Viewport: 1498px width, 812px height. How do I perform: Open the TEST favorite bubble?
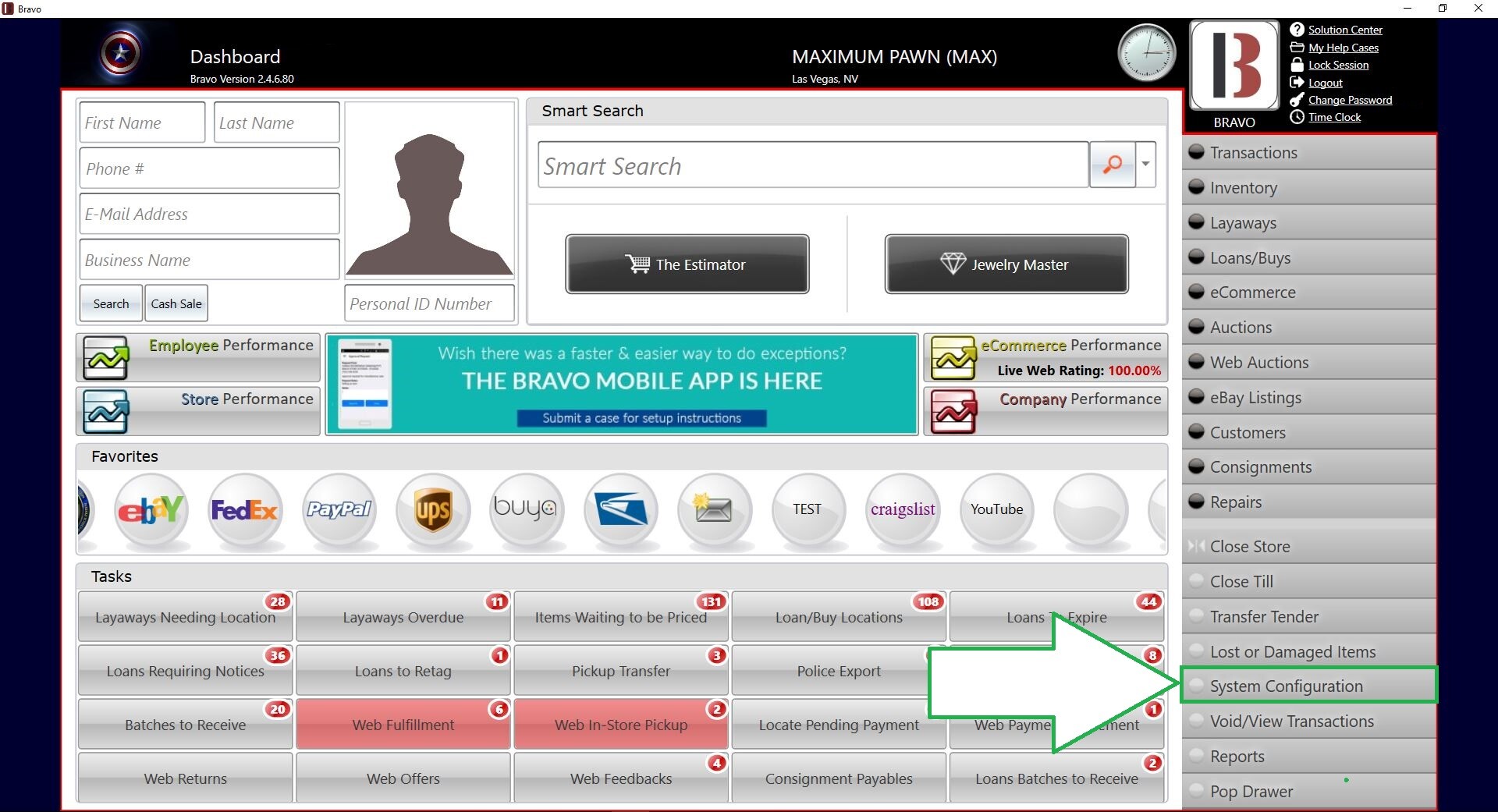coord(808,510)
